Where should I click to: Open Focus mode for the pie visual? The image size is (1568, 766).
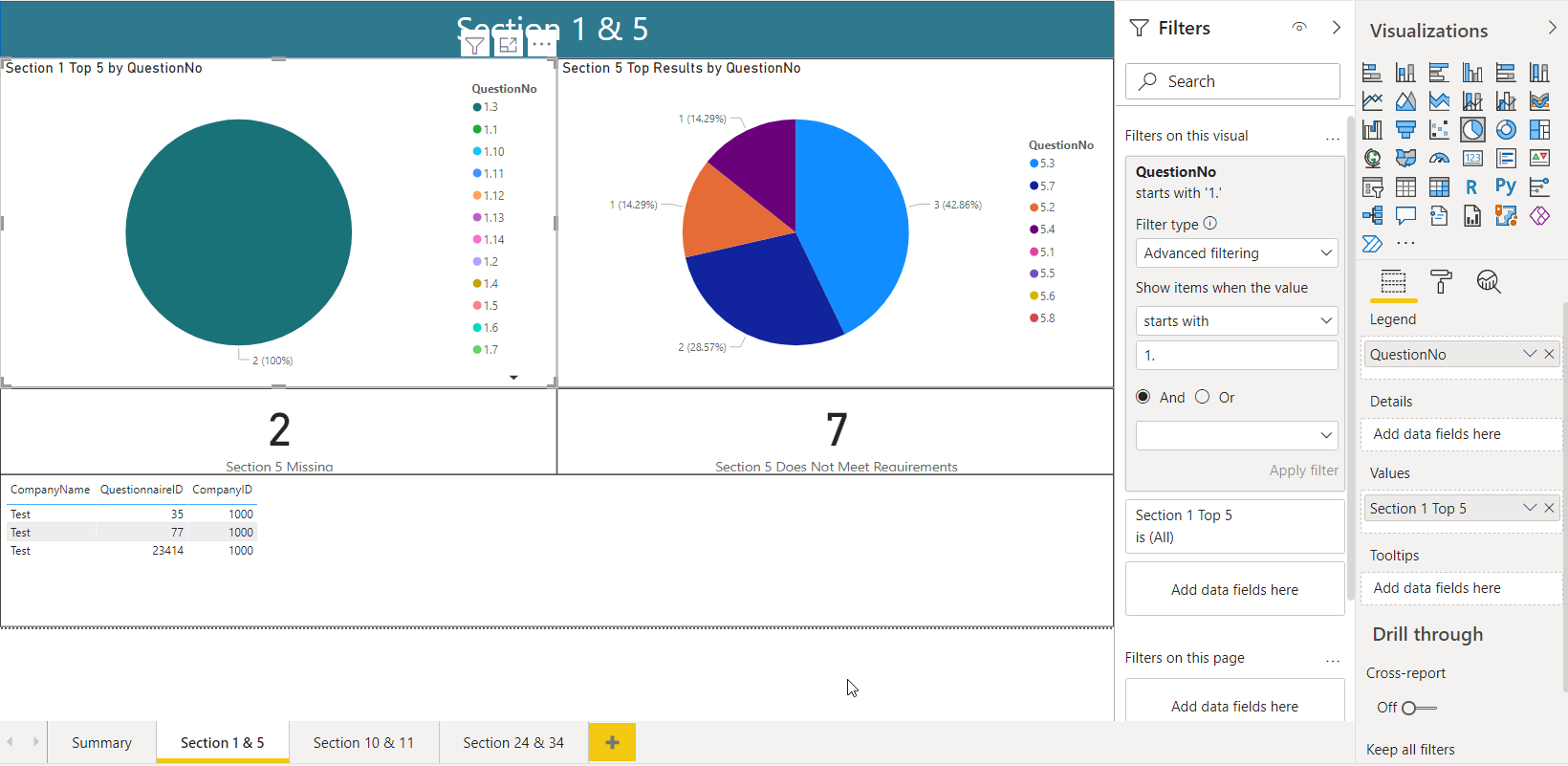pyautogui.click(x=509, y=44)
